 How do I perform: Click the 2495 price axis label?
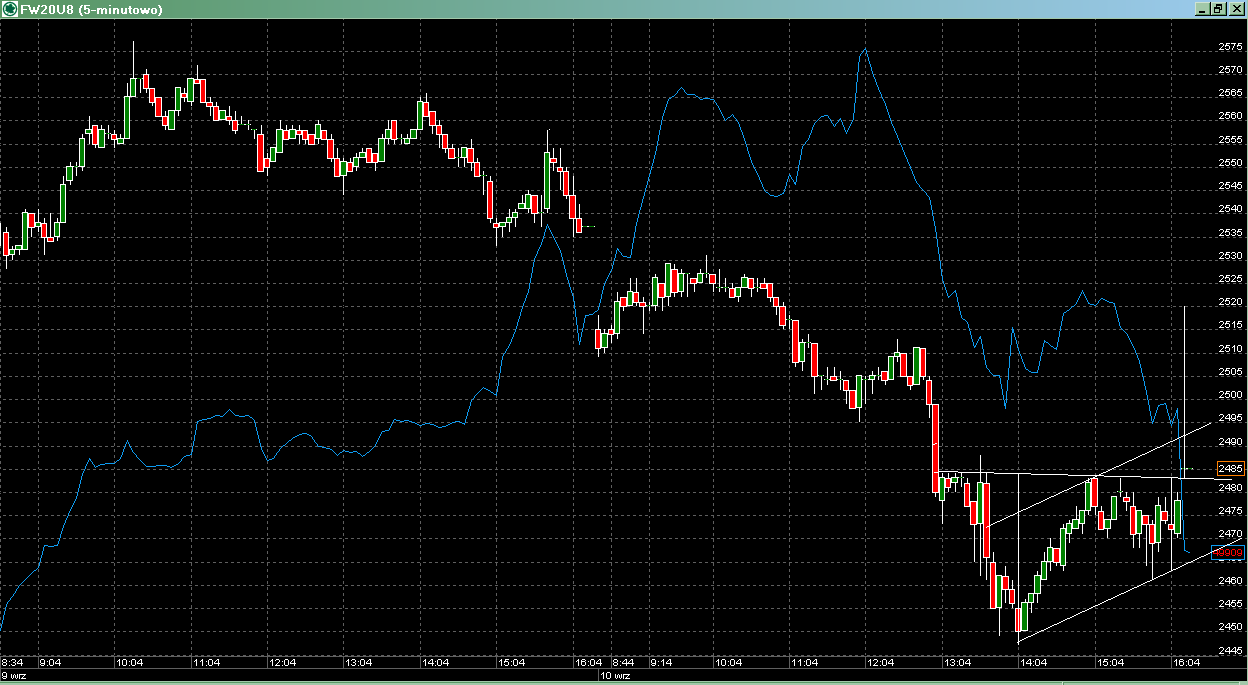click(x=1230, y=418)
